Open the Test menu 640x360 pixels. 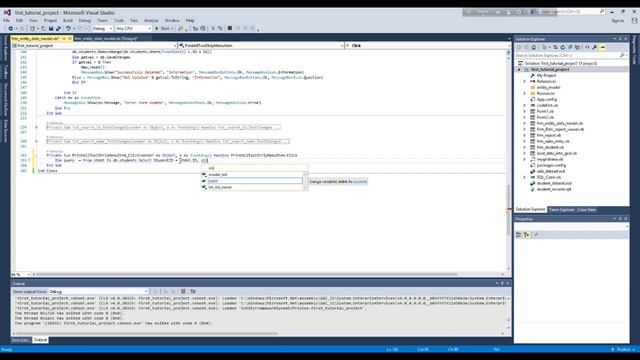tap(134, 20)
